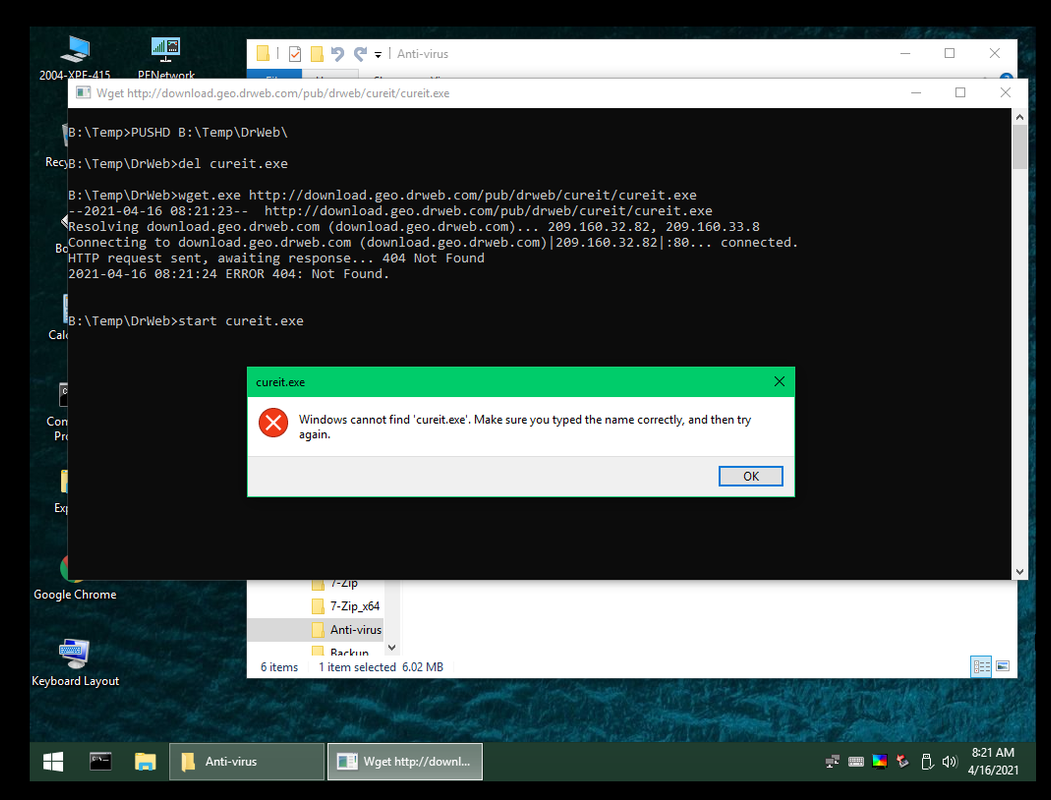Select the 7-Zip_x64 folder in Explorer tree

pyautogui.click(x=347, y=606)
